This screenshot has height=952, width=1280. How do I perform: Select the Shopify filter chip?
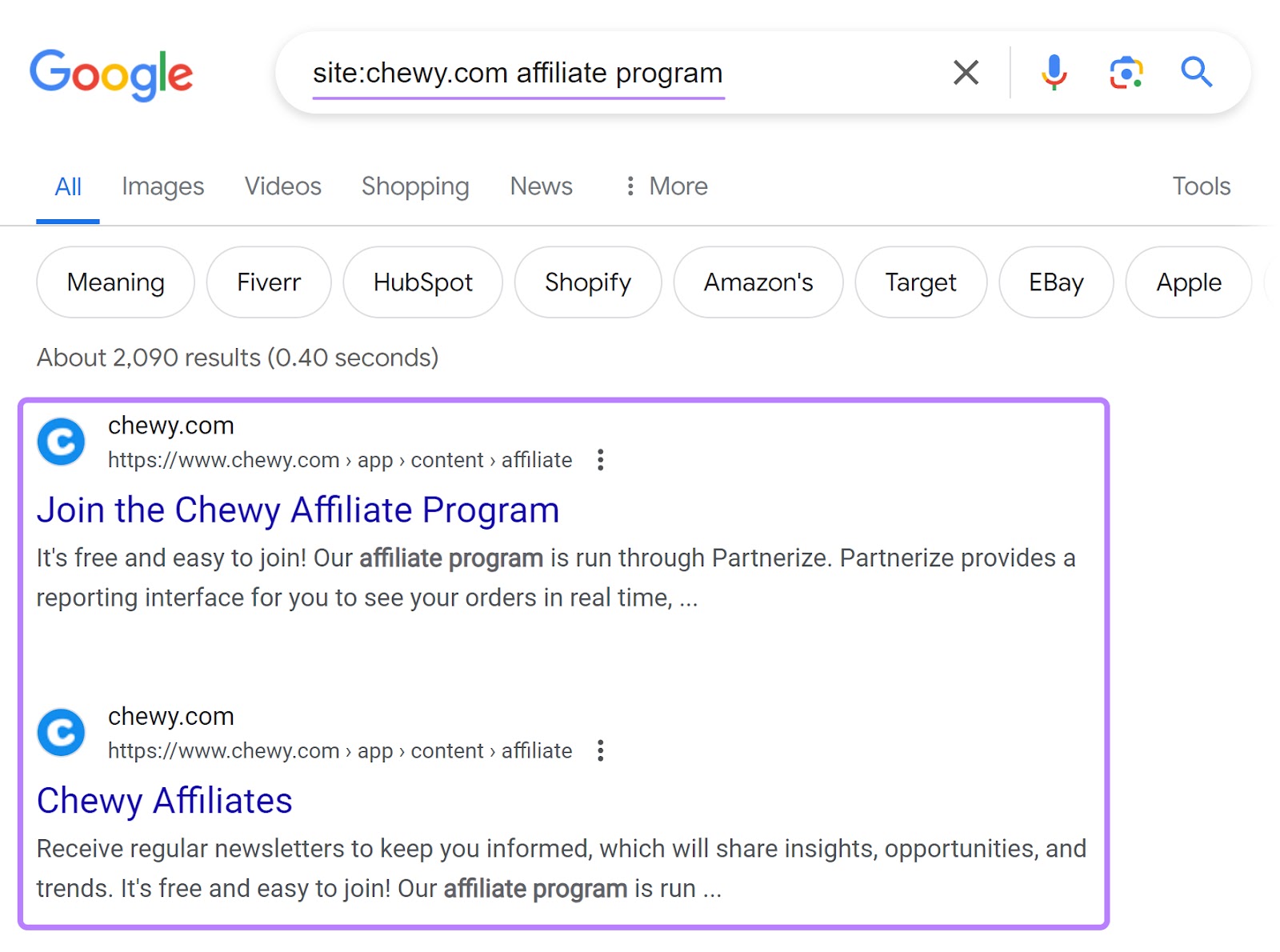[x=588, y=282]
